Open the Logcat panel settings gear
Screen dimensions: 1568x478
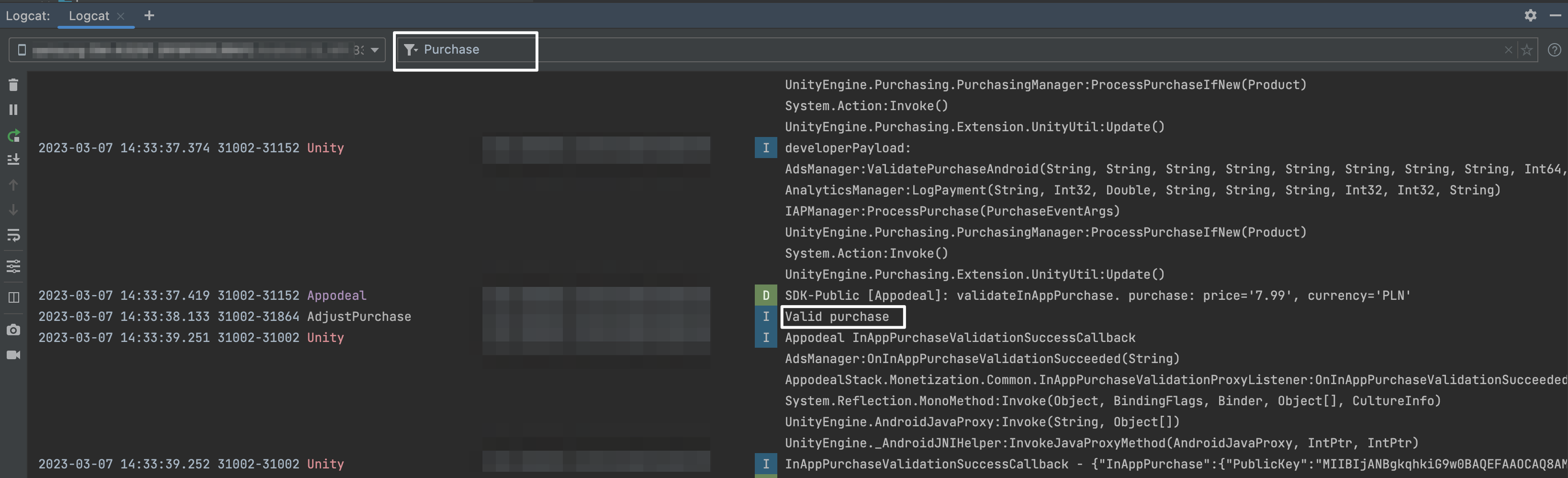(1530, 15)
